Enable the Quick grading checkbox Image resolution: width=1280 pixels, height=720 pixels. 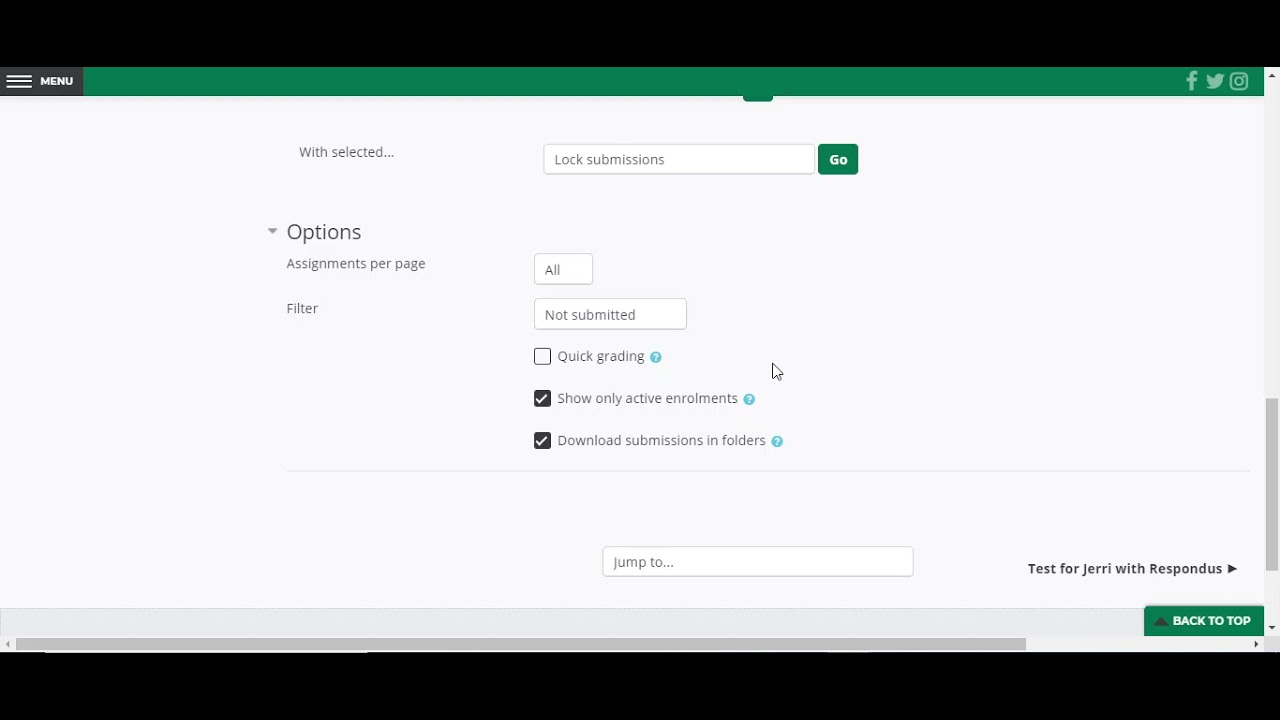(x=542, y=356)
